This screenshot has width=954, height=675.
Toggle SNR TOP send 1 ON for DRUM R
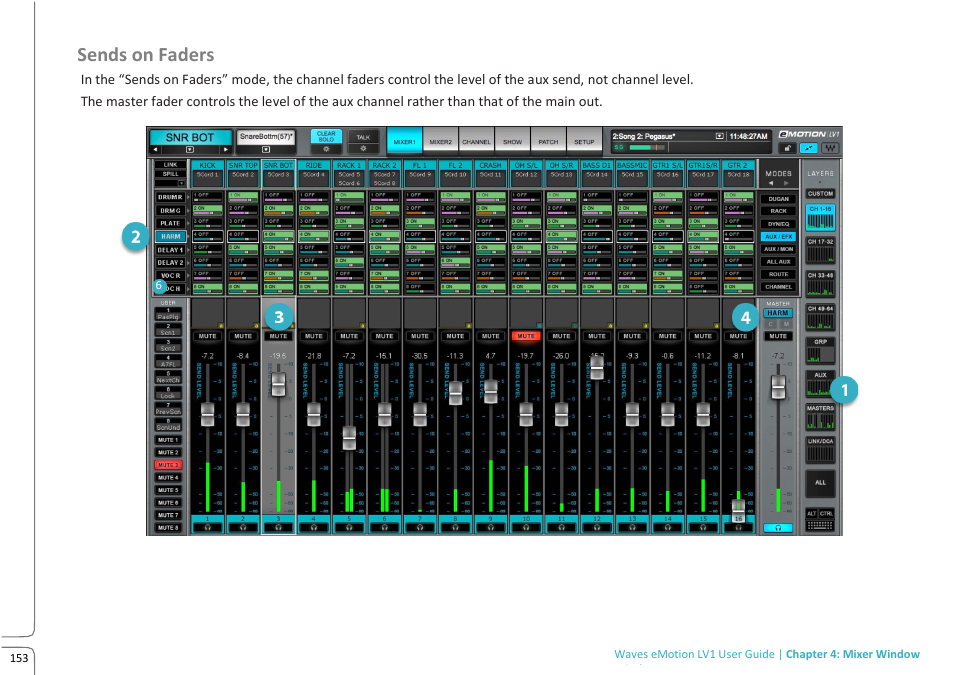(243, 197)
